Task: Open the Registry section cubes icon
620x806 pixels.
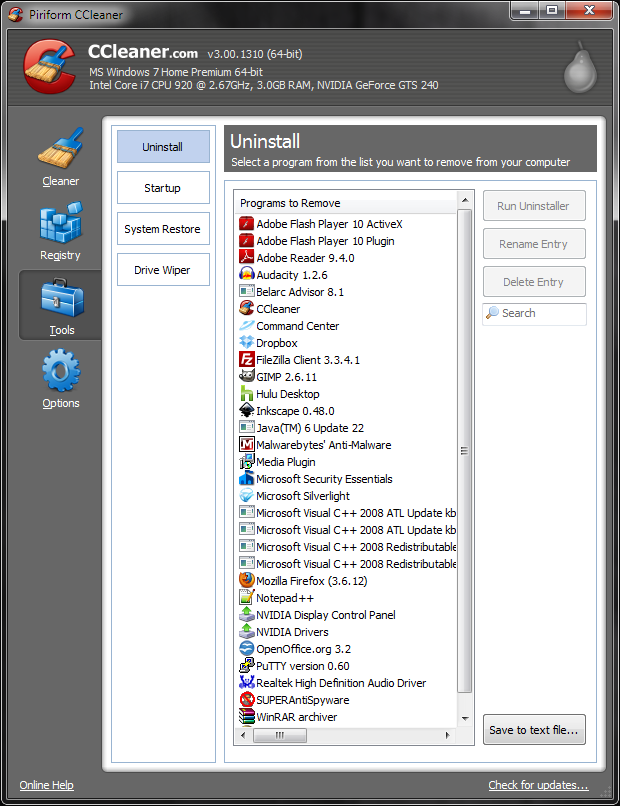Action: pos(61,222)
